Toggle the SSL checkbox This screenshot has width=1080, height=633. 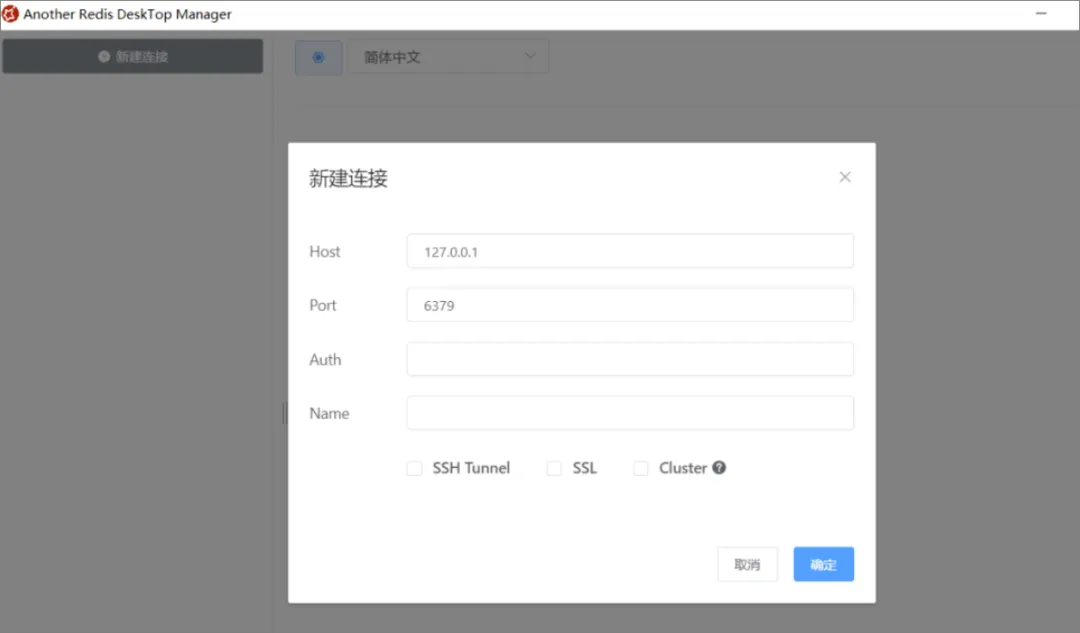(554, 468)
